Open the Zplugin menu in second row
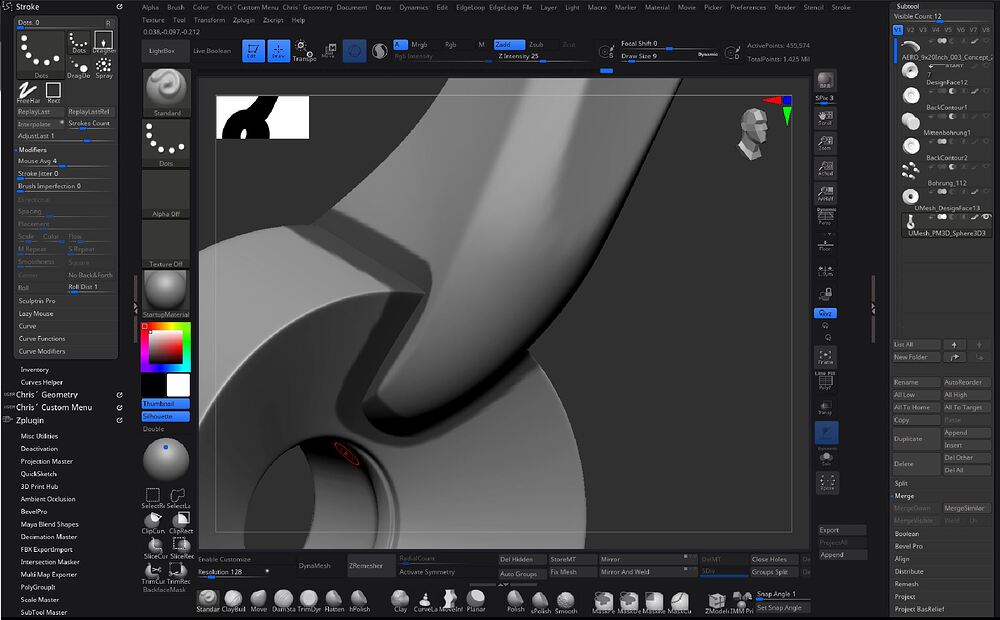Viewport: 1000px width, 620px height. pos(244,20)
